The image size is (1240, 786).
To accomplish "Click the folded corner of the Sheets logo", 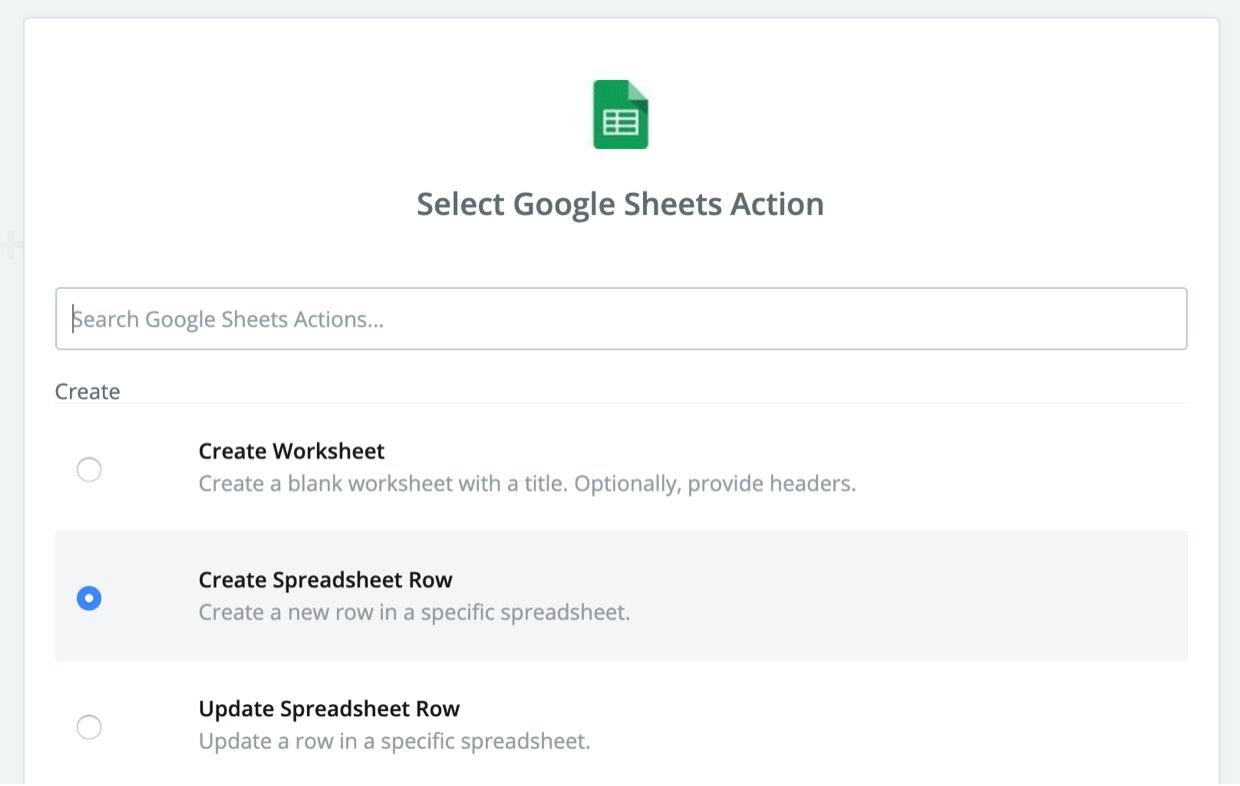I will 638,90.
